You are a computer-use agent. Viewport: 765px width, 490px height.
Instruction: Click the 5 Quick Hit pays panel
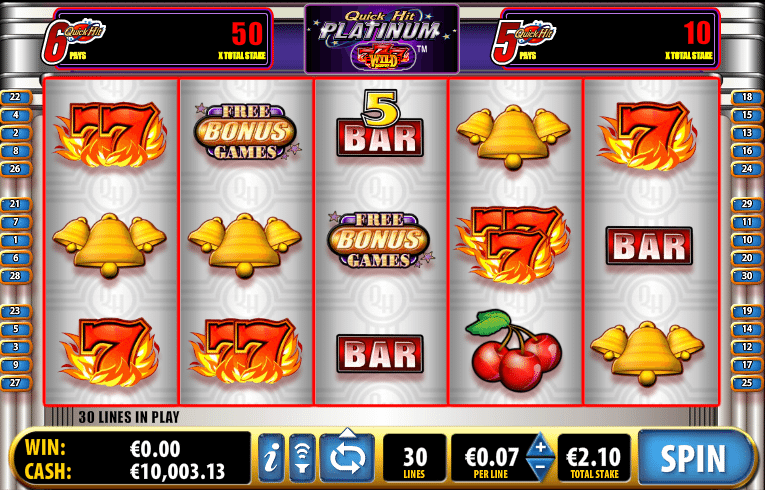pyautogui.click(x=605, y=39)
